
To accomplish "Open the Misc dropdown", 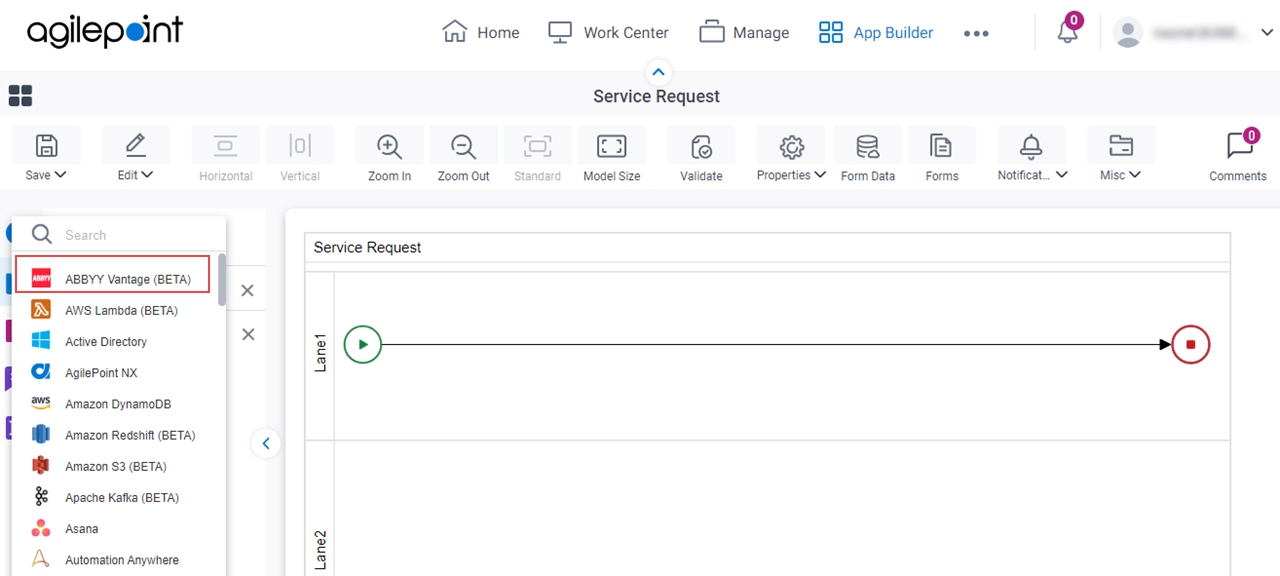I will coord(1120,156).
